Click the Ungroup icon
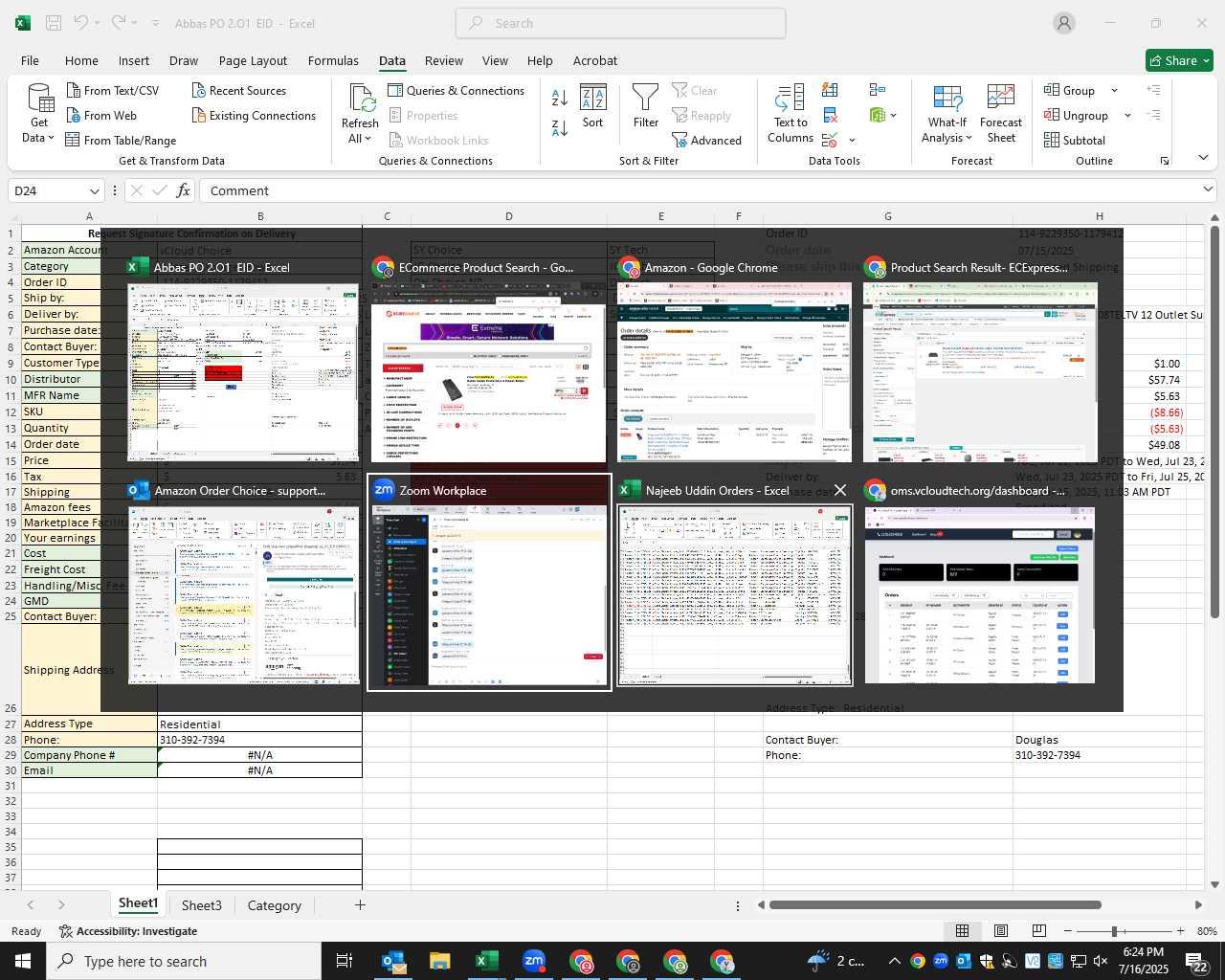The image size is (1225, 980). coord(1052,115)
